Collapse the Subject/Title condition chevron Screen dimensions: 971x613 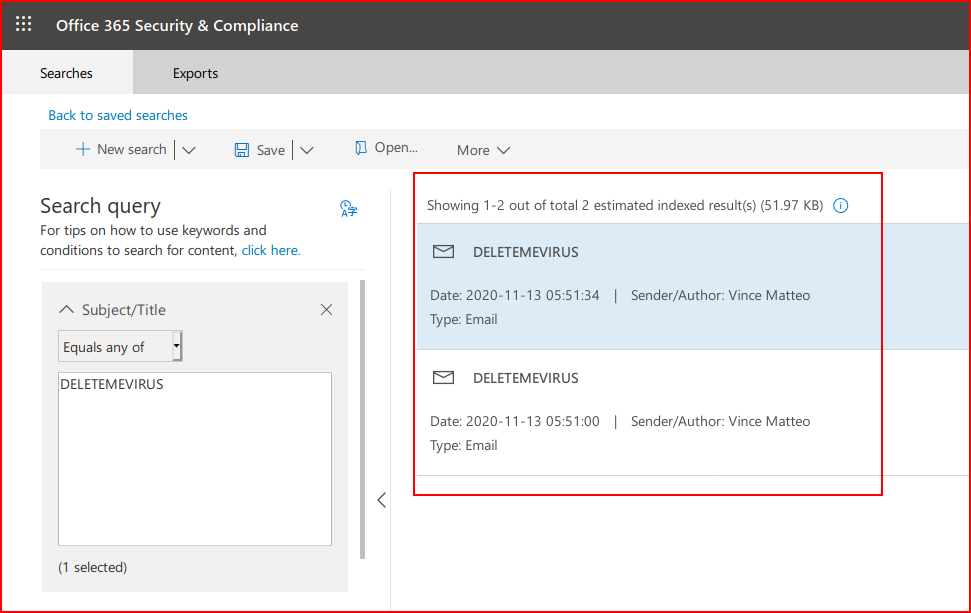click(66, 309)
